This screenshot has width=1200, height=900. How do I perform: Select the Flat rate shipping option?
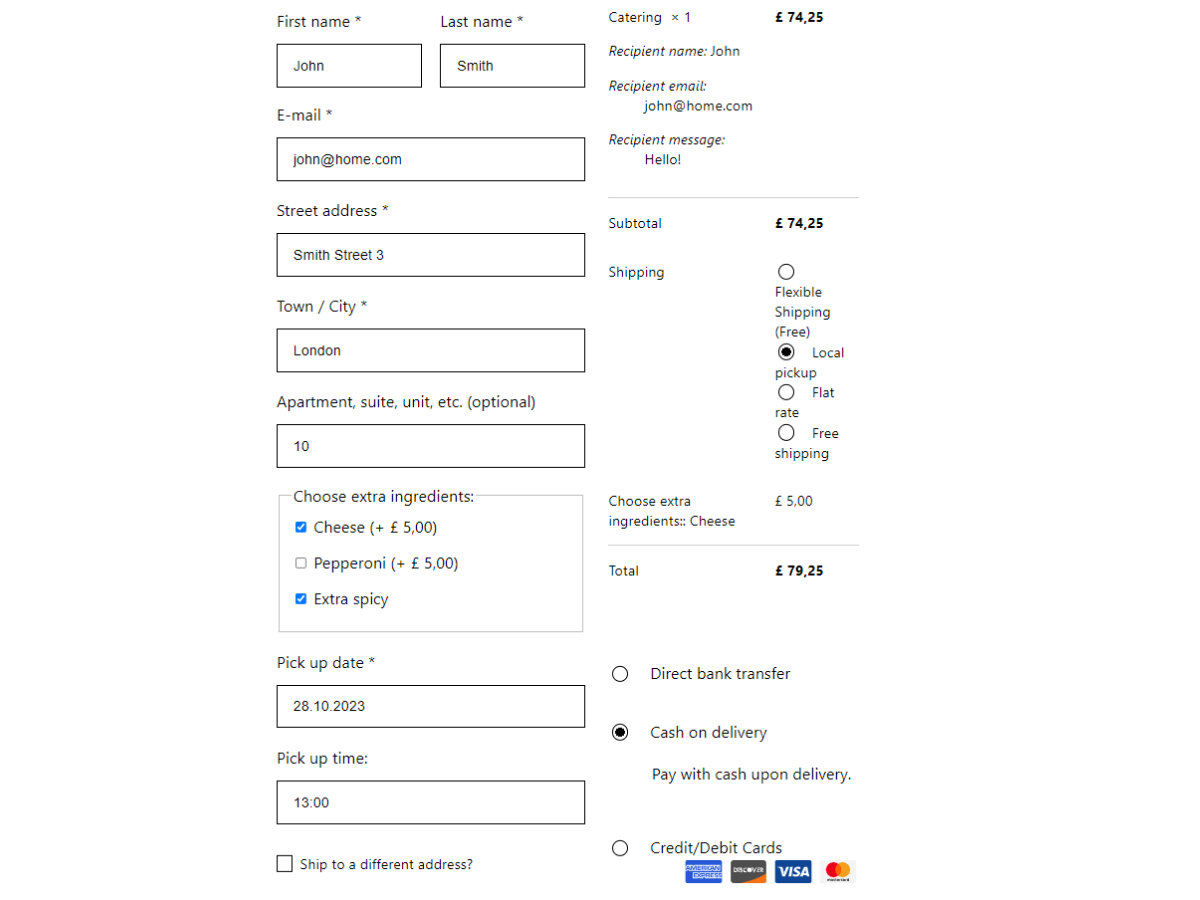[x=786, y=392]
